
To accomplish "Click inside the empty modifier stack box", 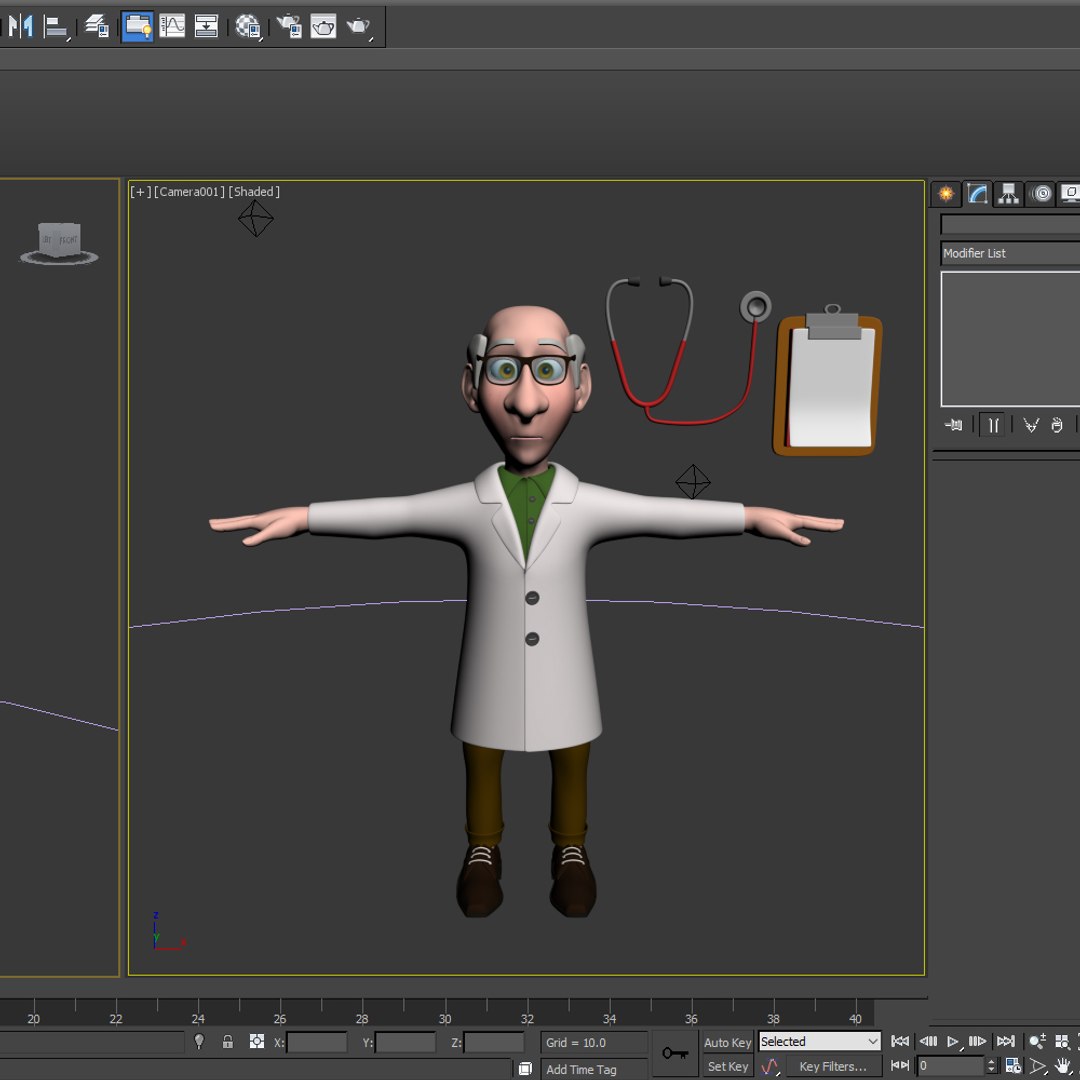I will tap(1010, 339).
